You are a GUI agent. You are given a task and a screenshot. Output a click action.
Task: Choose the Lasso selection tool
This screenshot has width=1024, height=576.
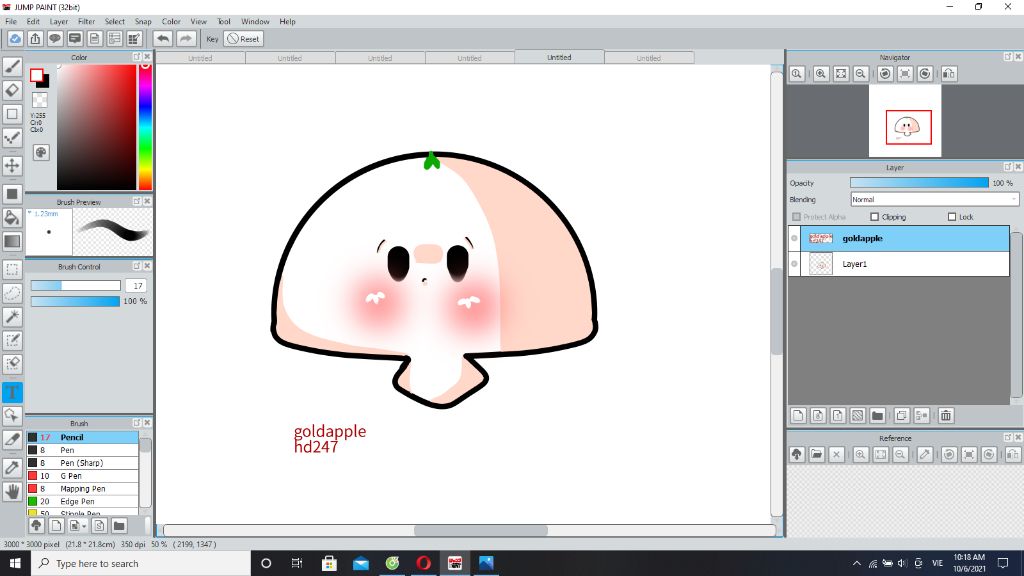(12, 293)
